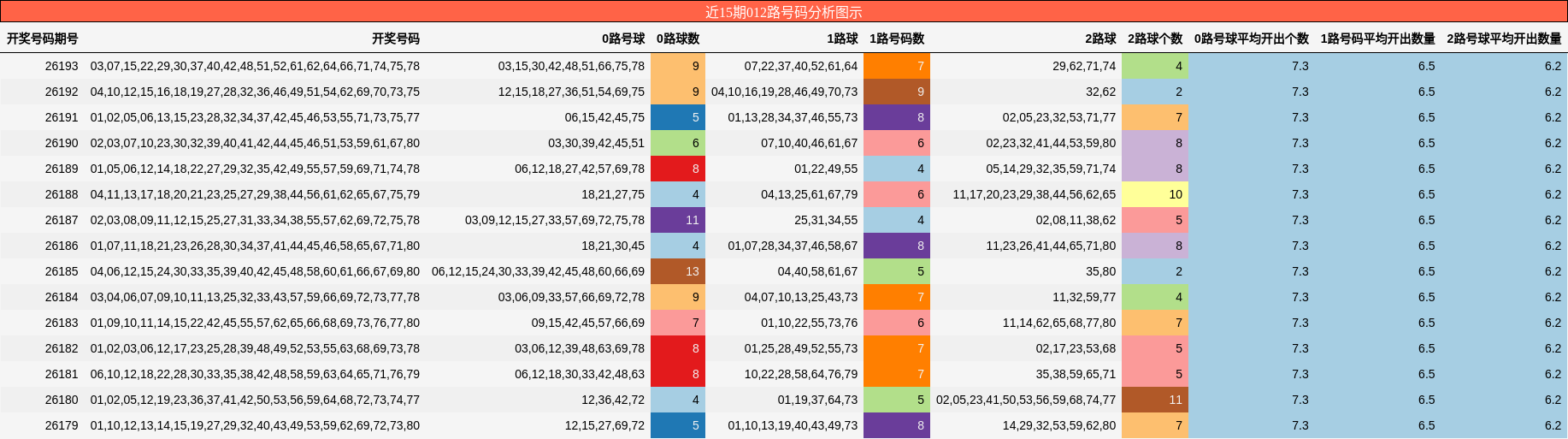
Task: Click brown 1路号码数 cell showing 9
Action: (897, 92)
